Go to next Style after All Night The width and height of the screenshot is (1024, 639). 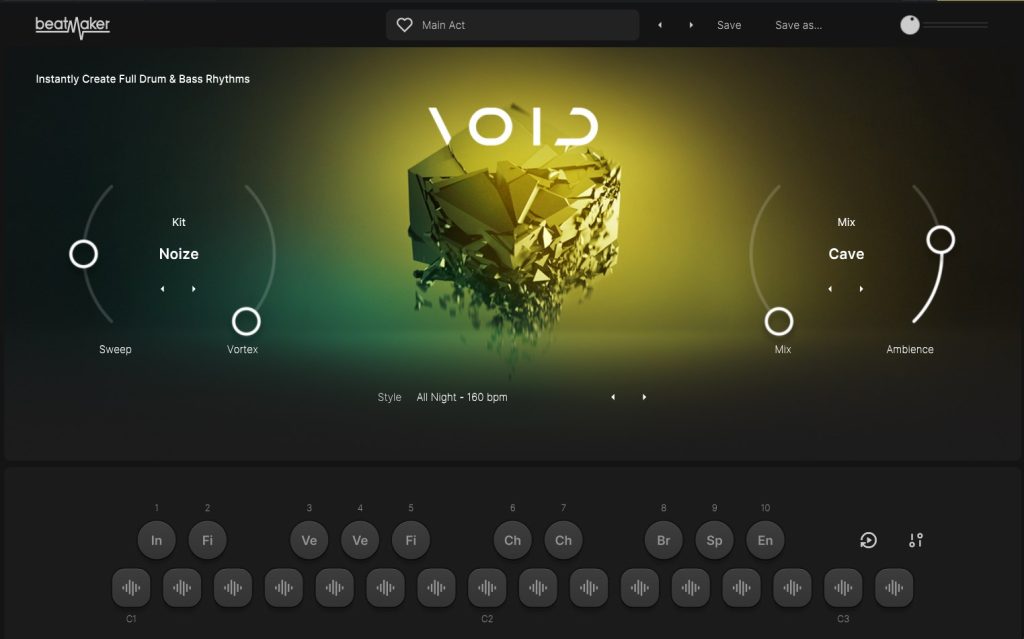pyautogui.click(x=644, y=397)
